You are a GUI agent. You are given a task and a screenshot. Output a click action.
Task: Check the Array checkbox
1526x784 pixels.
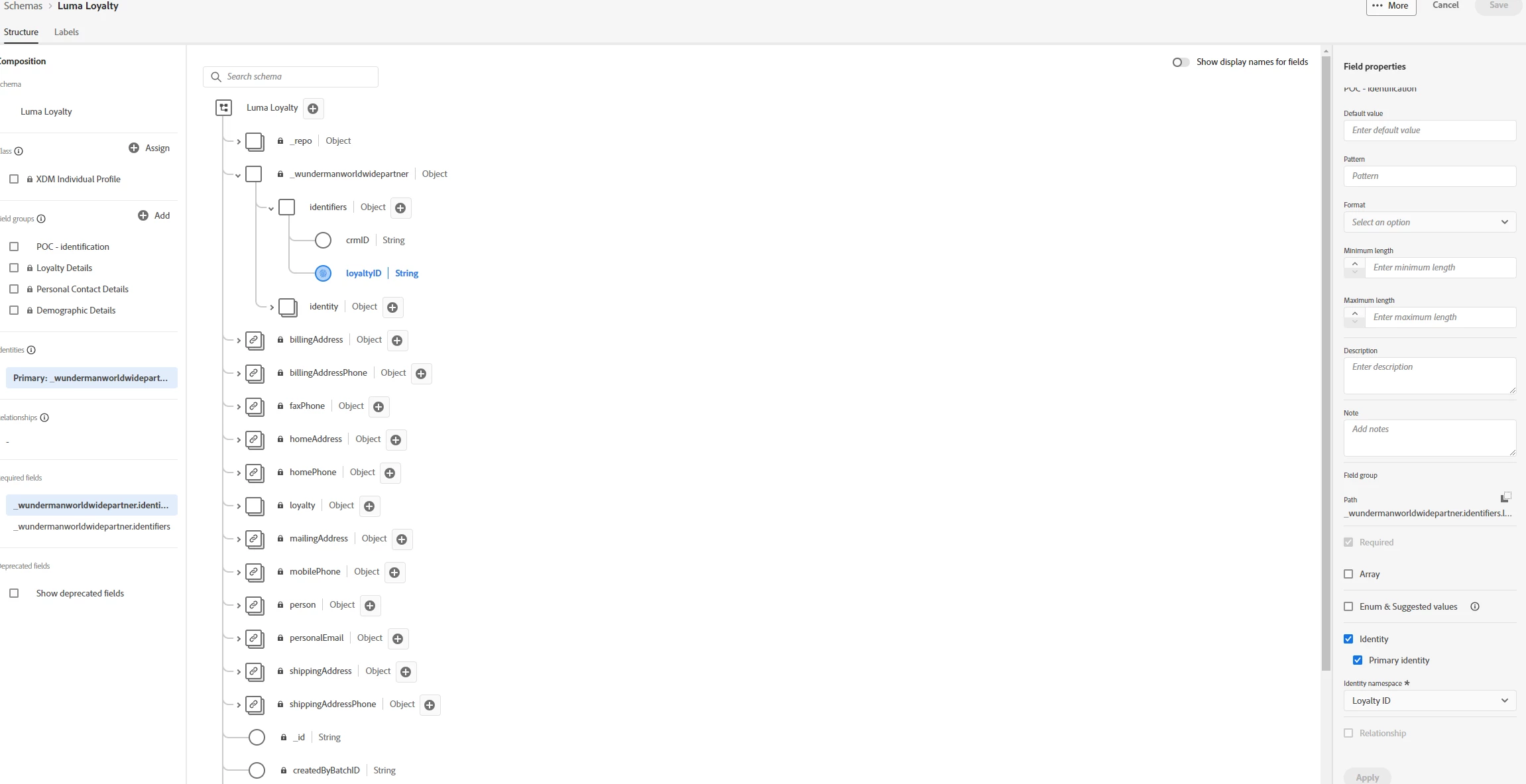click(1348, 574)
